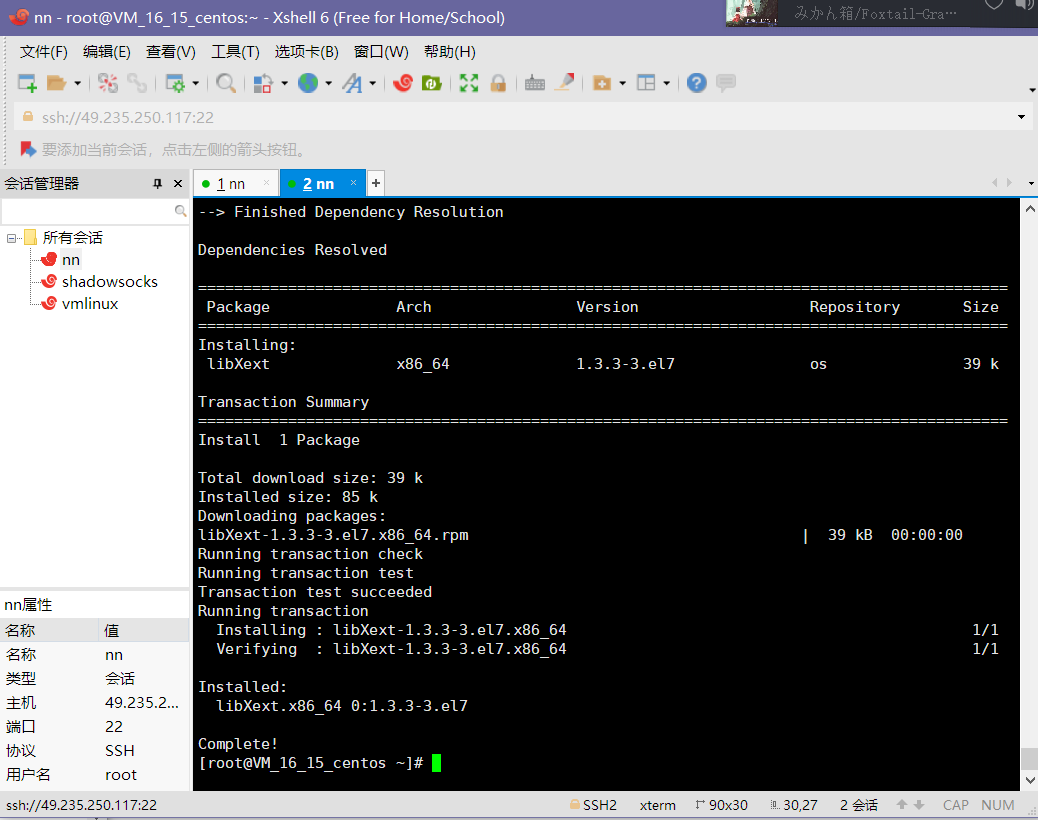
Task: Open the 编辑(E) menu
Action: point(107,52)
